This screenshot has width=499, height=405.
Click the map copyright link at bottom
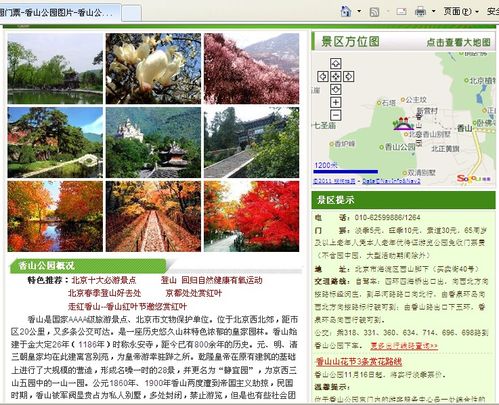pos(367,181)
